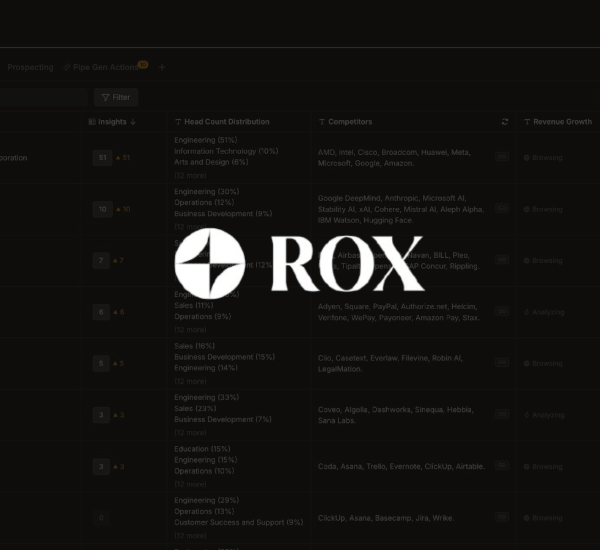Click the Browsing status in ClickUp, Basecamp row

point(543,518)
